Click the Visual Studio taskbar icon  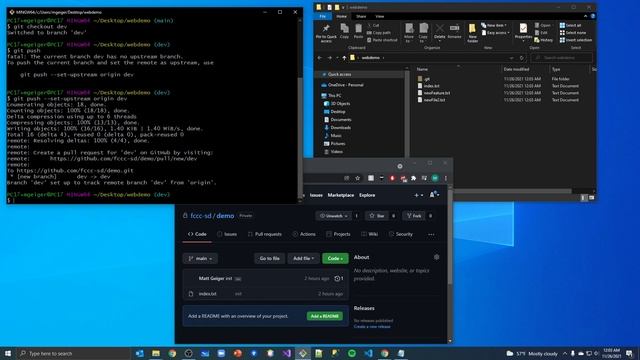(x=287, y=353)
